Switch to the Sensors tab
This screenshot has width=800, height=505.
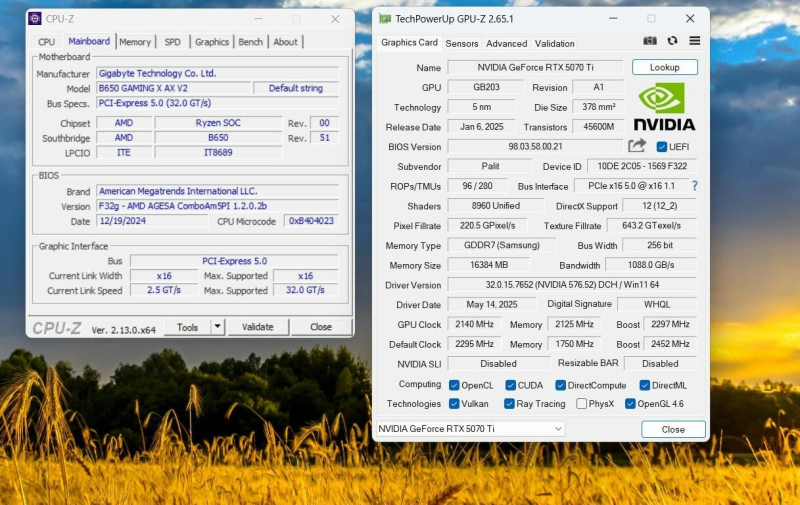click(462, 43)
